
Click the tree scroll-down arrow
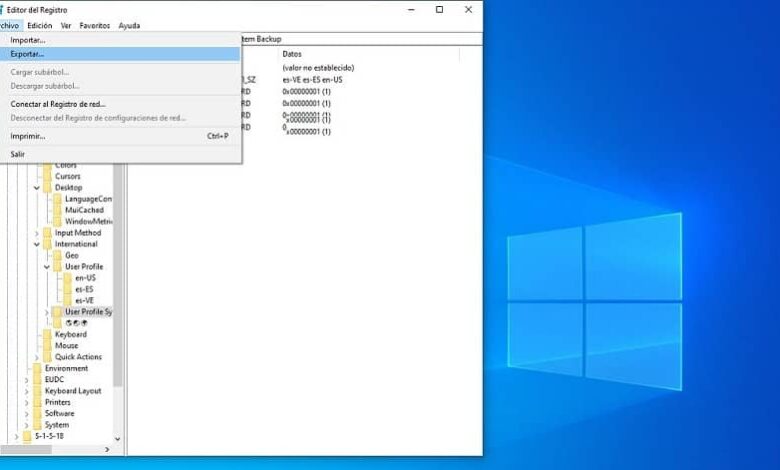click(x=118, y=439)
